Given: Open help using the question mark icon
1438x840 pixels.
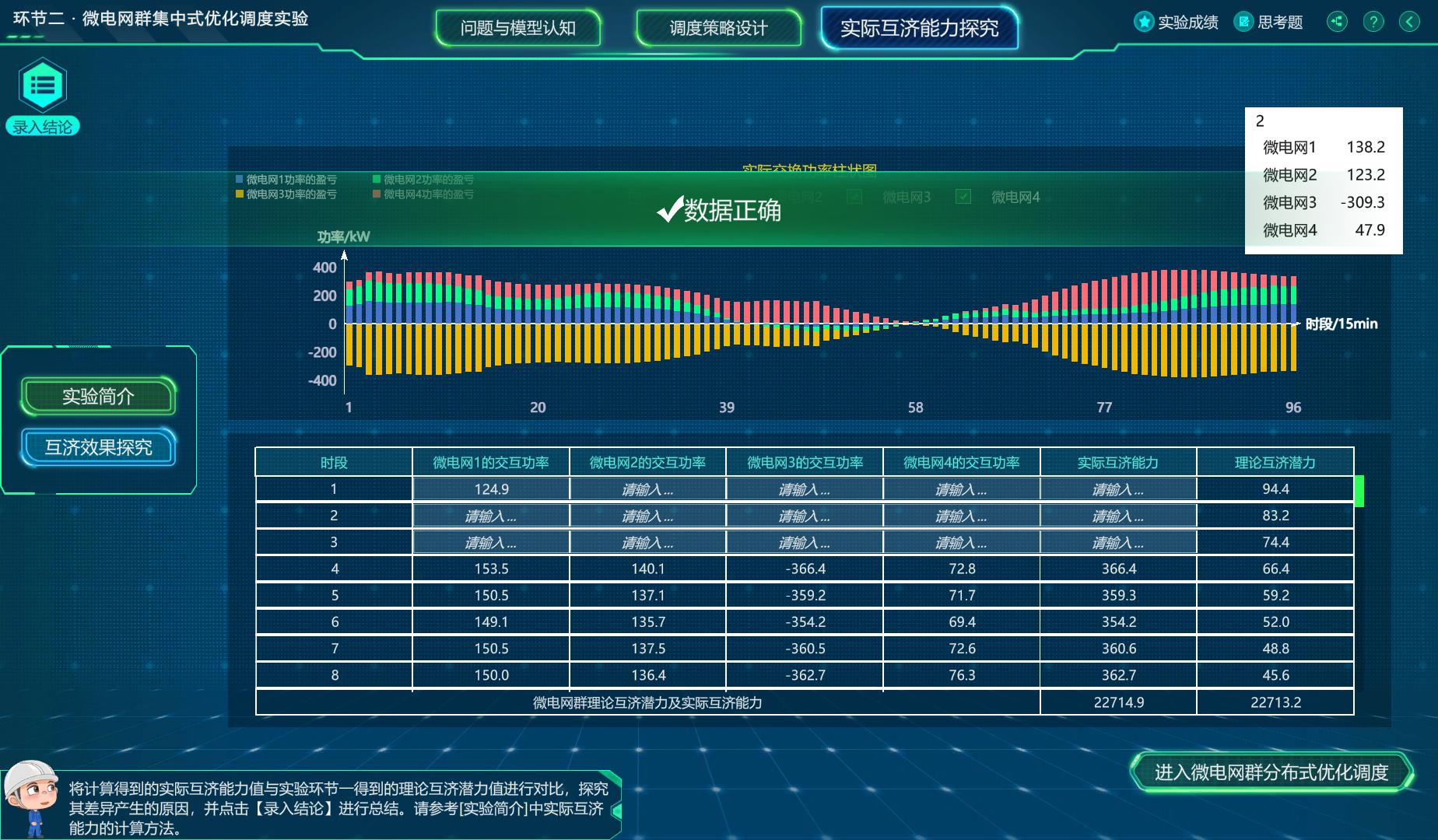Looking at the screenshot, I should [1372, 21].
